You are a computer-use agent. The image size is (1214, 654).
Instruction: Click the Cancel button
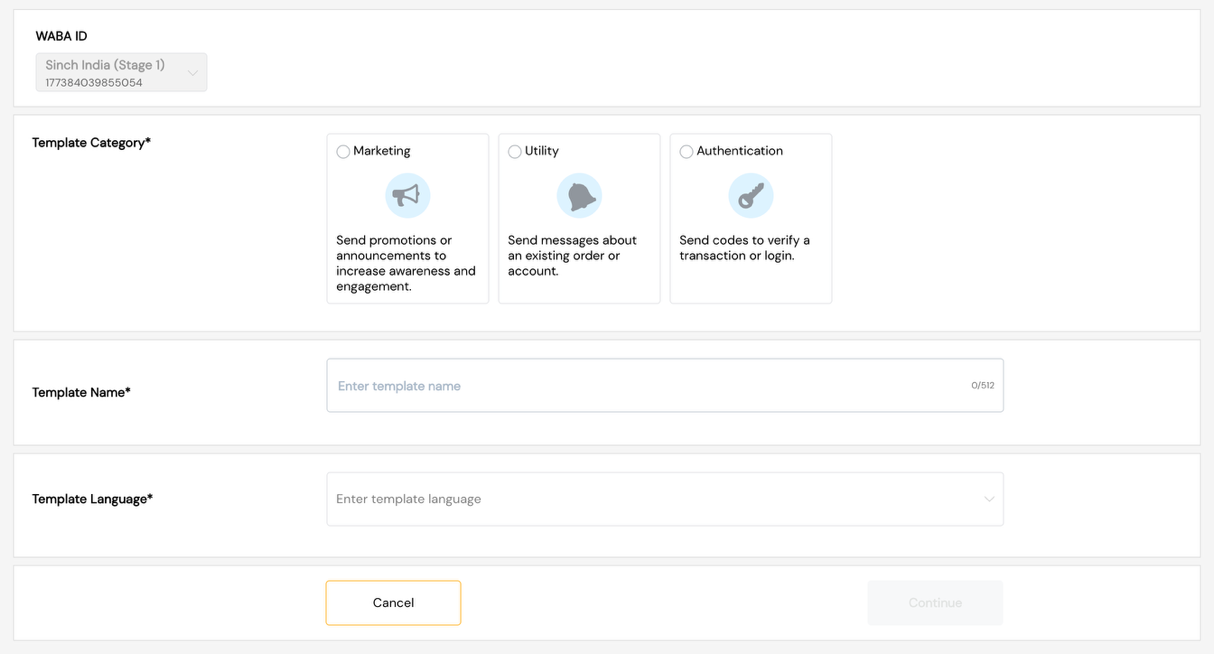[393, 603]
